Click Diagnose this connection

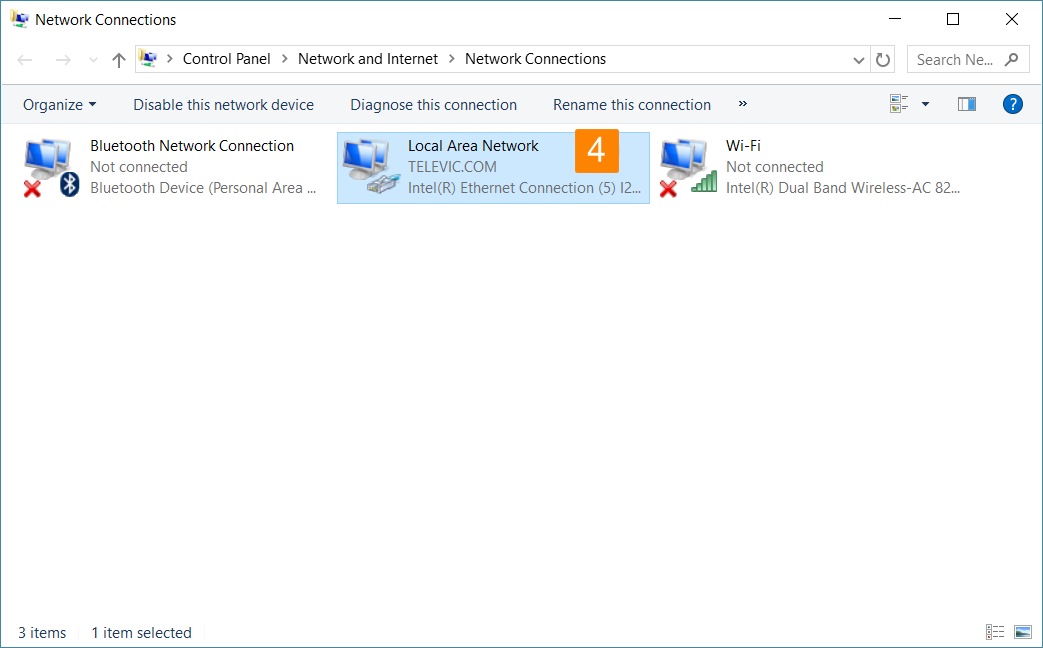433,105
